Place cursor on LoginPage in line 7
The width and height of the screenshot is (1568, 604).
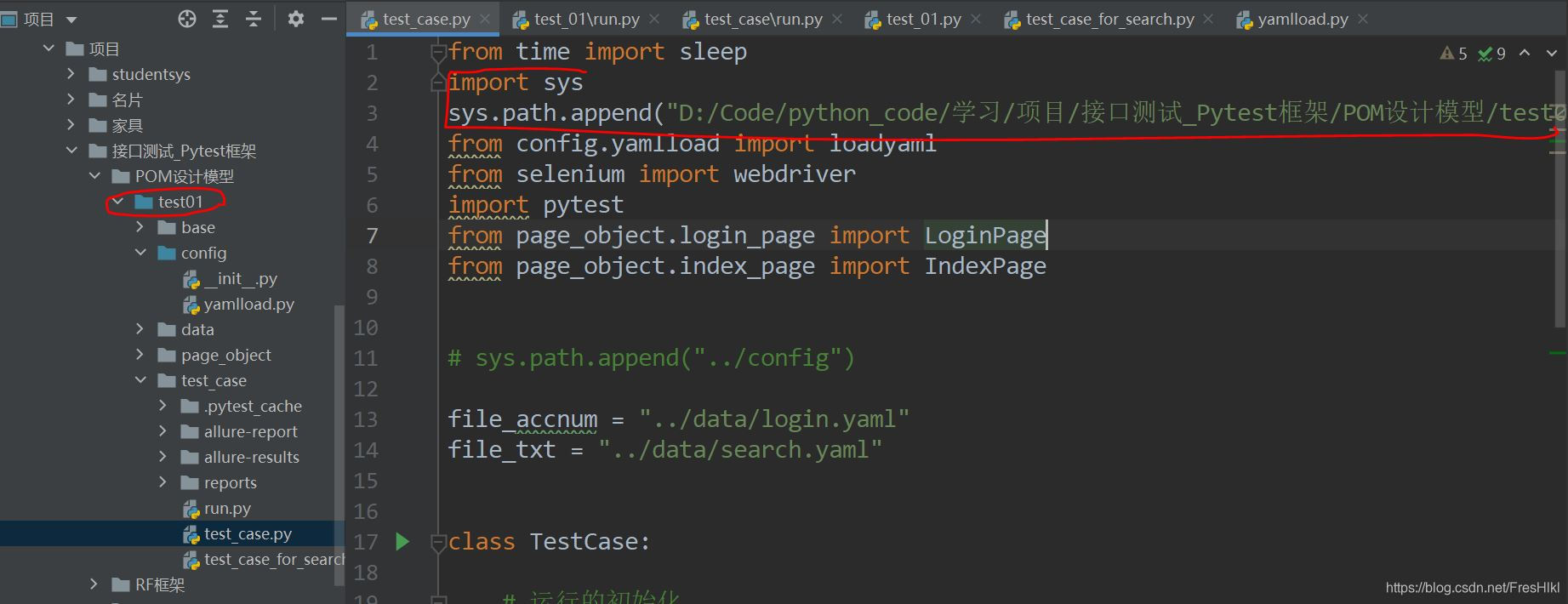(985, 236)
